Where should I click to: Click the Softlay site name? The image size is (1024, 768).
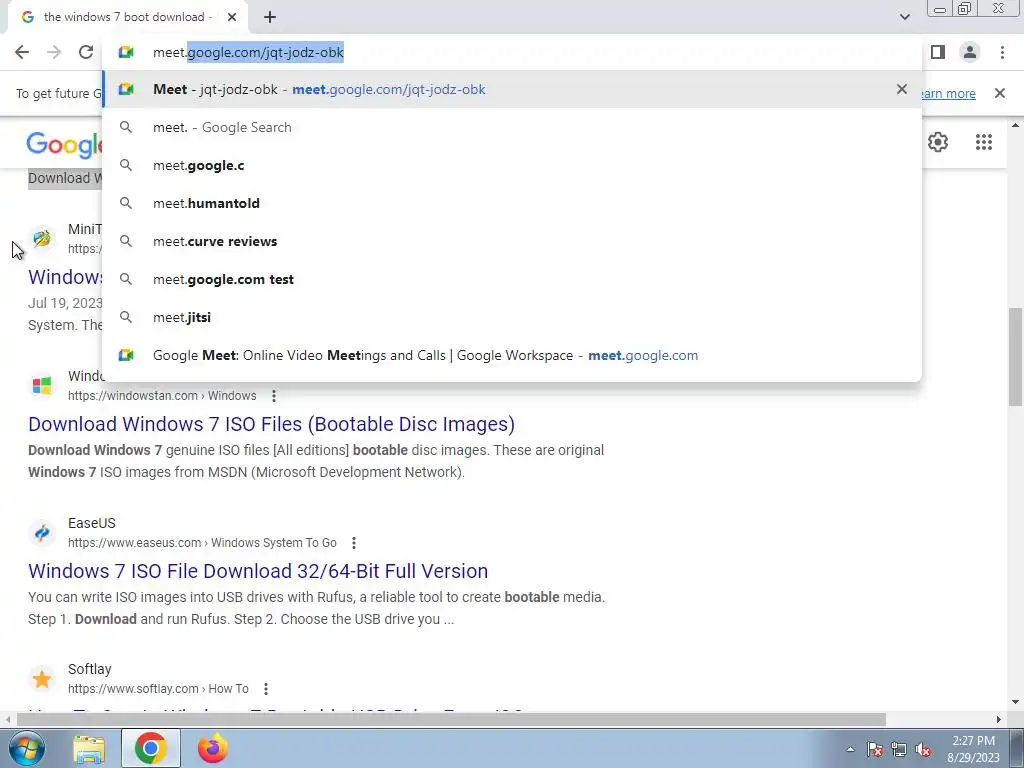(89, 669)
